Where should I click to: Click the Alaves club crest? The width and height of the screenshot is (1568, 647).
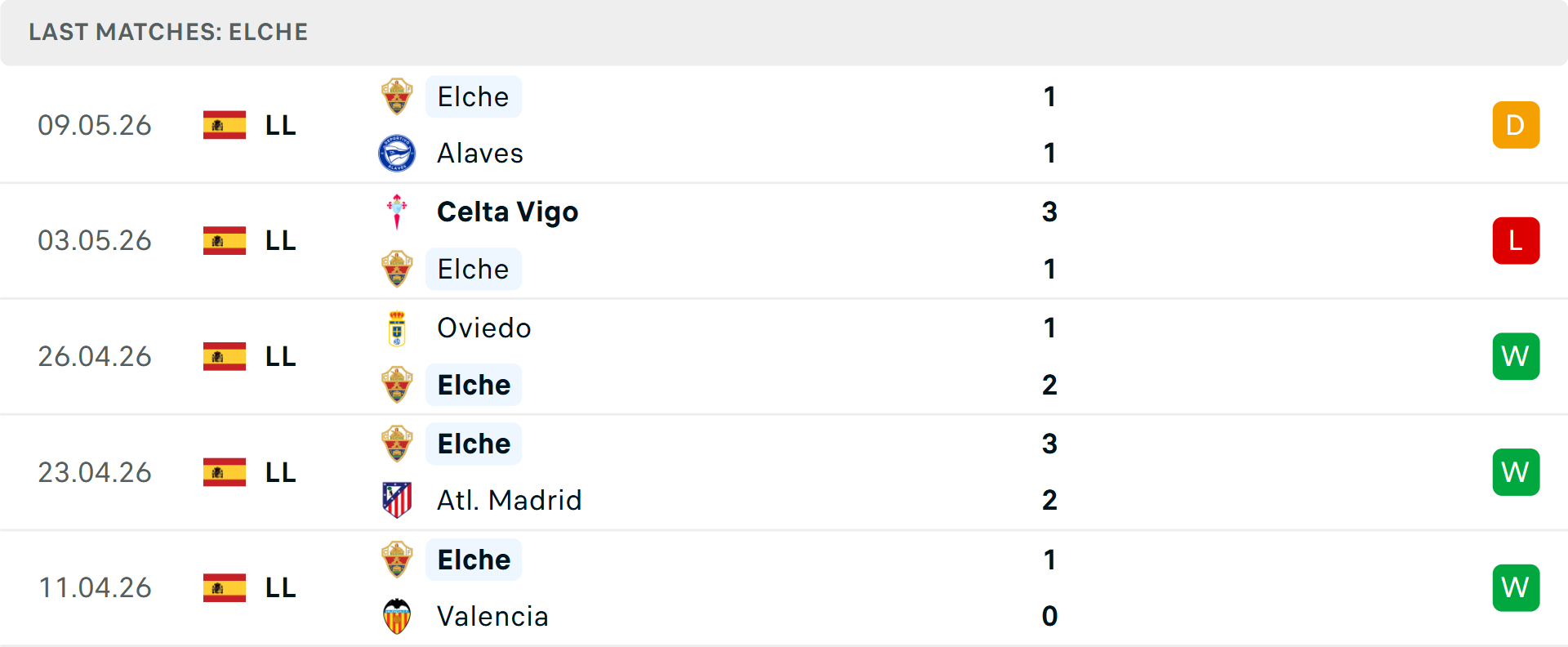[x=397, y=154]
